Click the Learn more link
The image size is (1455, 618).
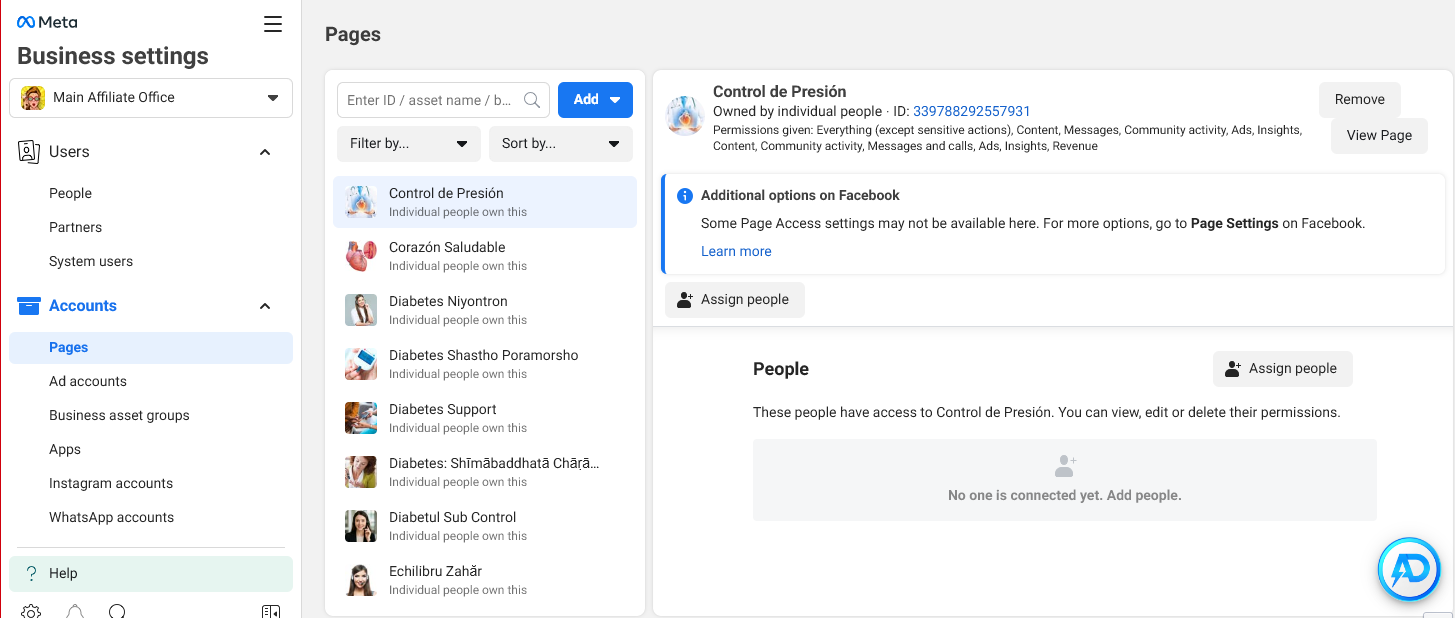tap(736, 252)
